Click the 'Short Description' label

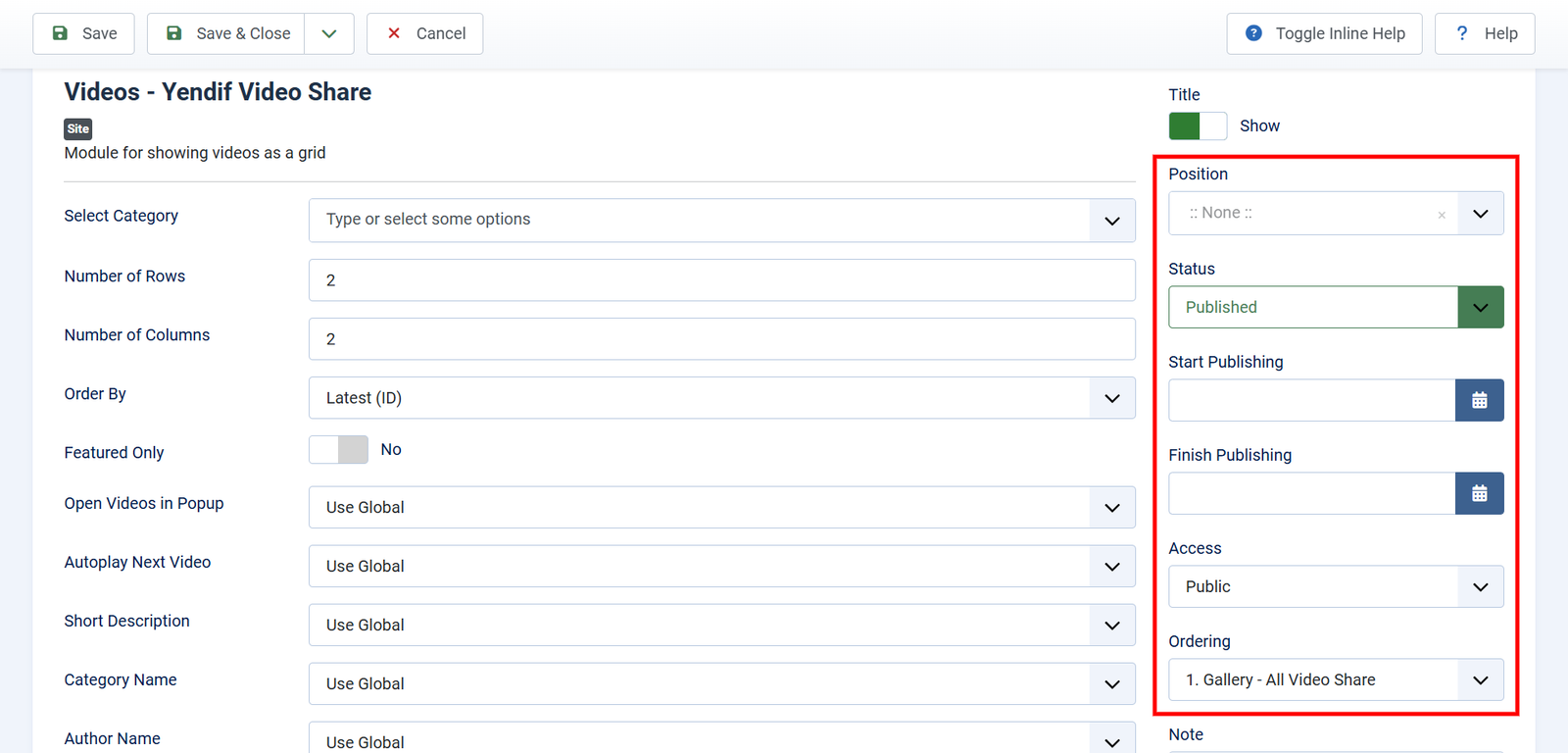tap(127, 622)
